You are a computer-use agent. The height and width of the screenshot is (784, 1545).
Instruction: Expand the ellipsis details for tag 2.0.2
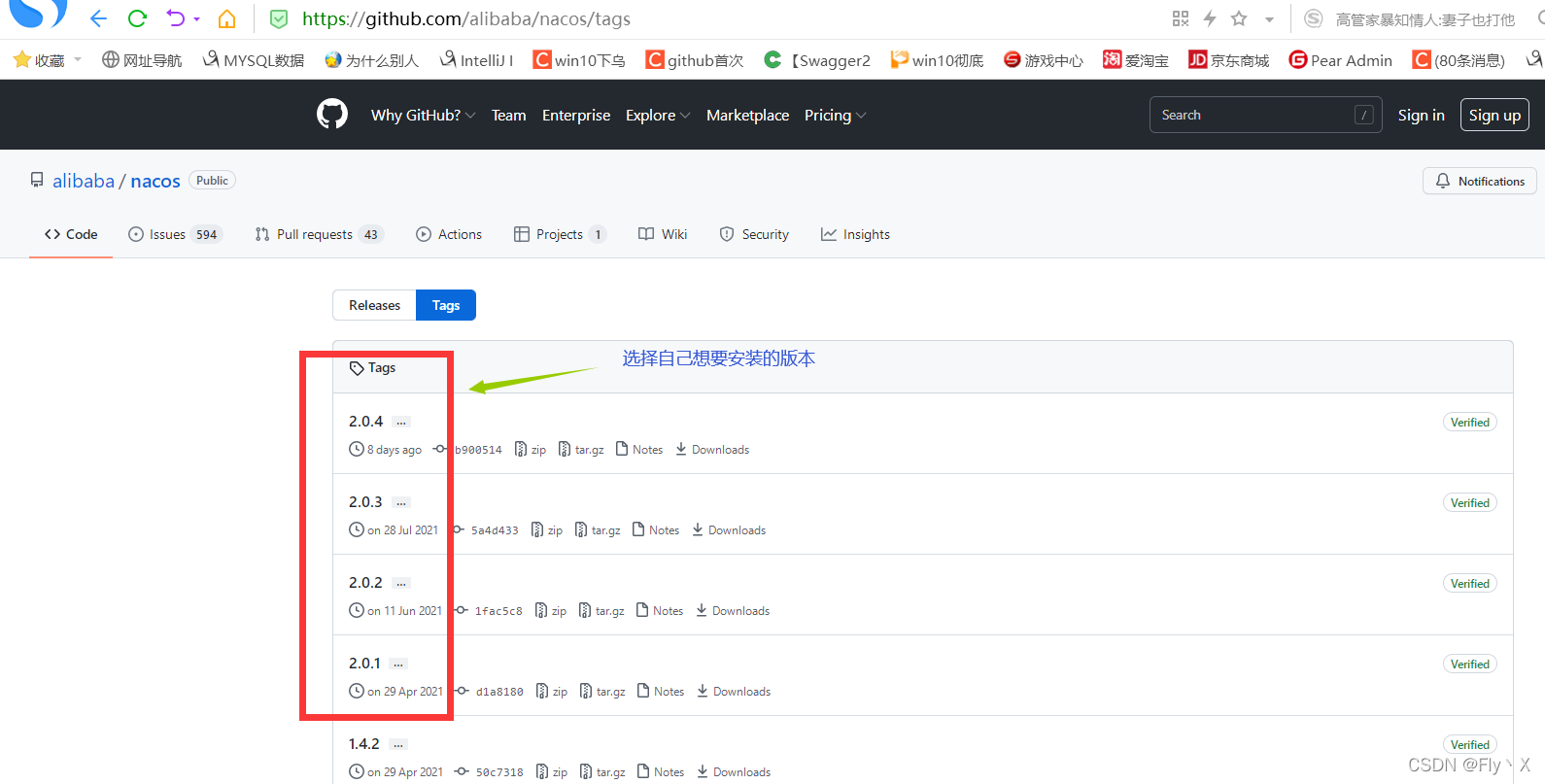point(401,583)
